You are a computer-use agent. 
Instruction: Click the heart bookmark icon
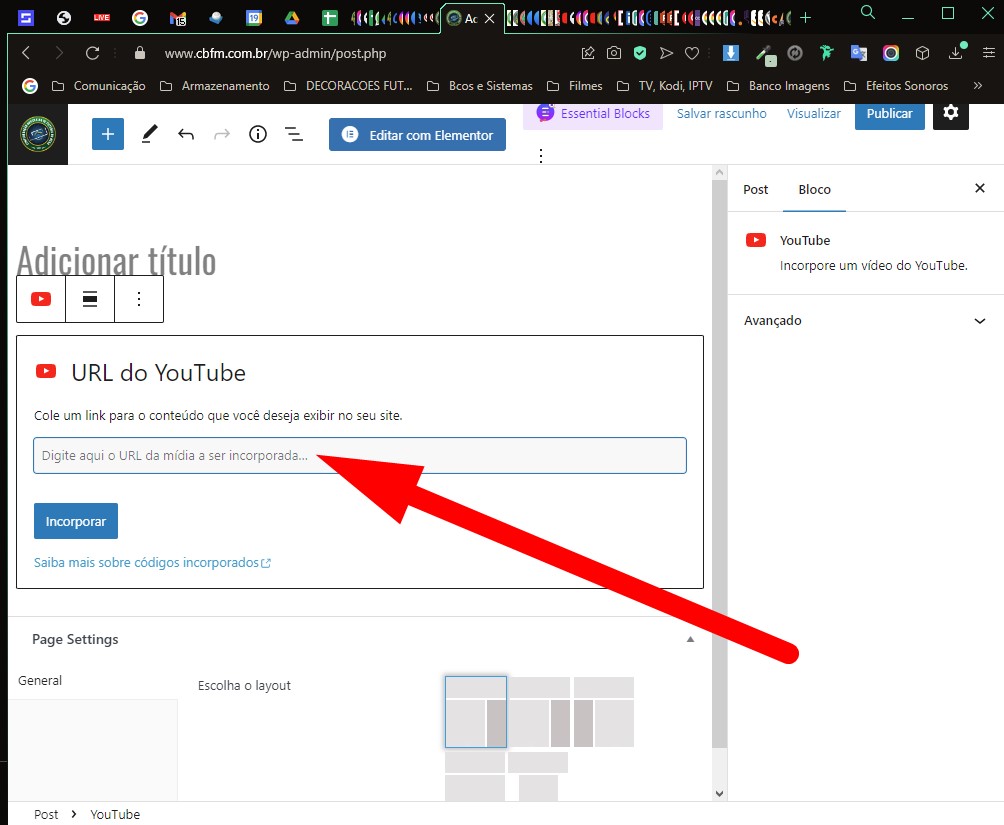(692, 53)
